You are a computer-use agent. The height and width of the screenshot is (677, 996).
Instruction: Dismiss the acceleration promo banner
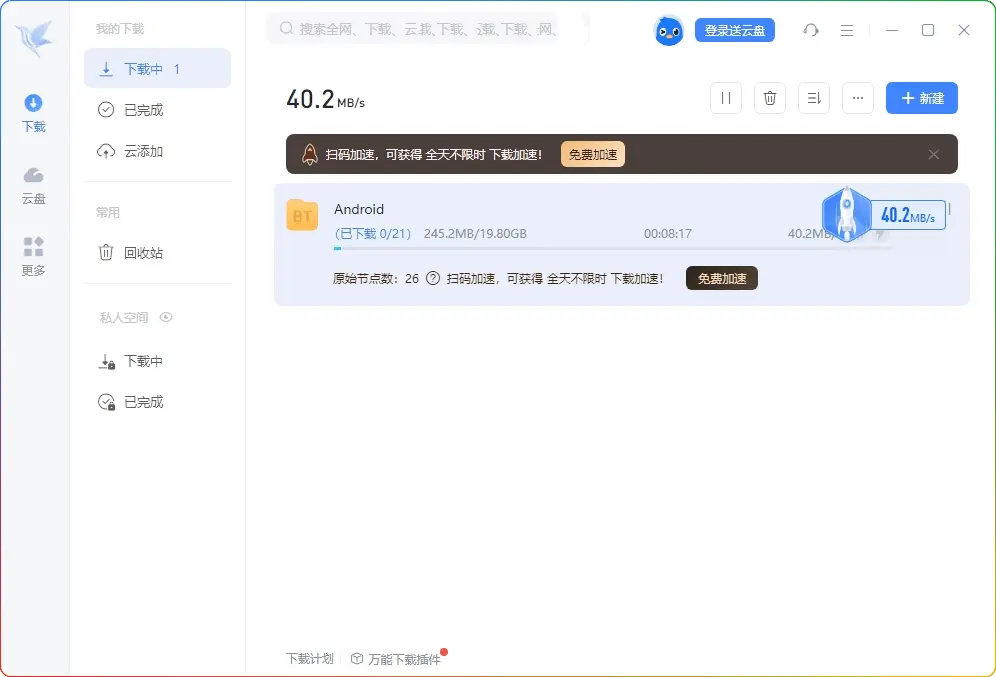(934, 154)
